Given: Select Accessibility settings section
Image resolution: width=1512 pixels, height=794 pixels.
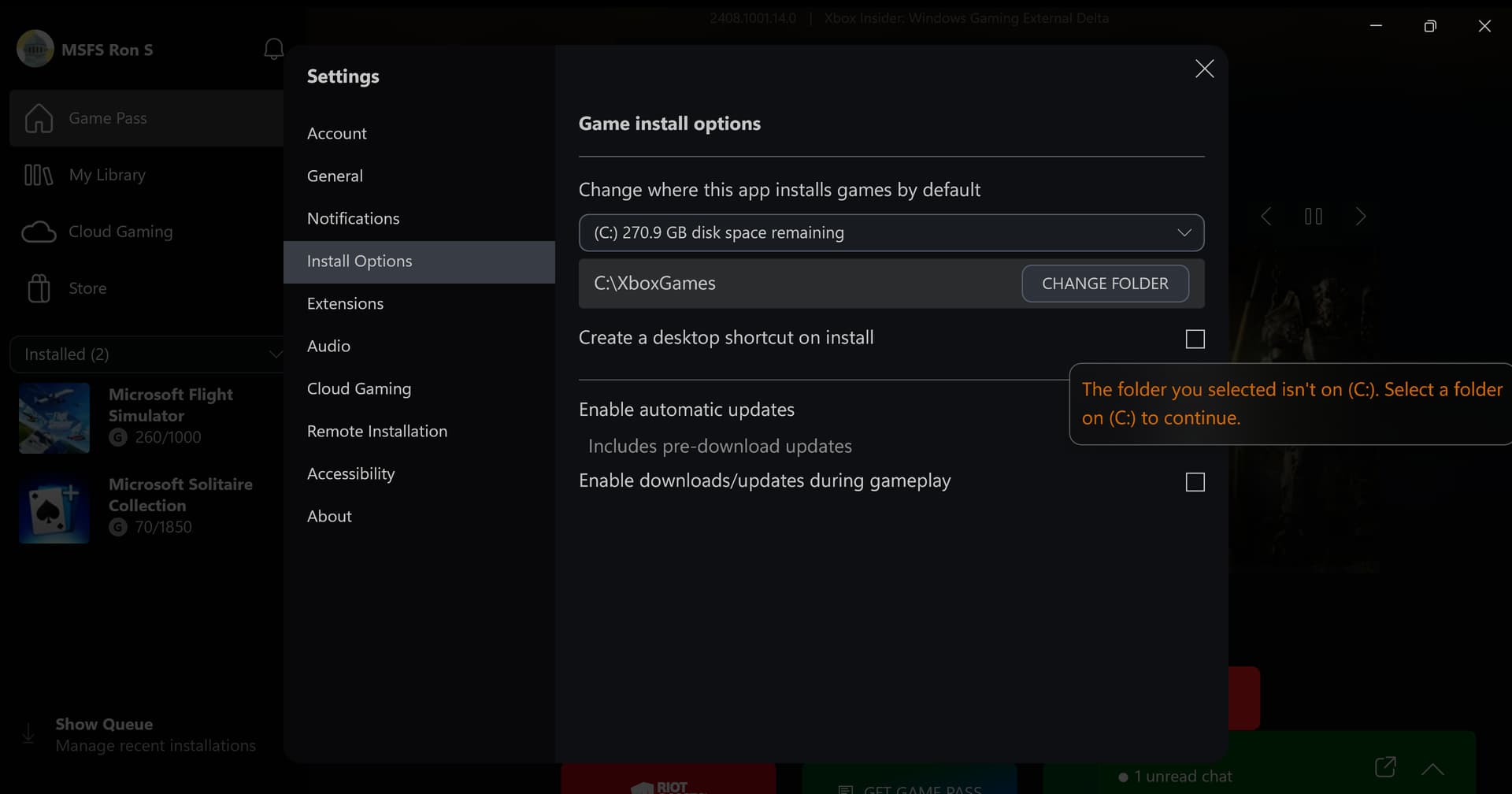Looking at the screenshot, I should 419,474.
